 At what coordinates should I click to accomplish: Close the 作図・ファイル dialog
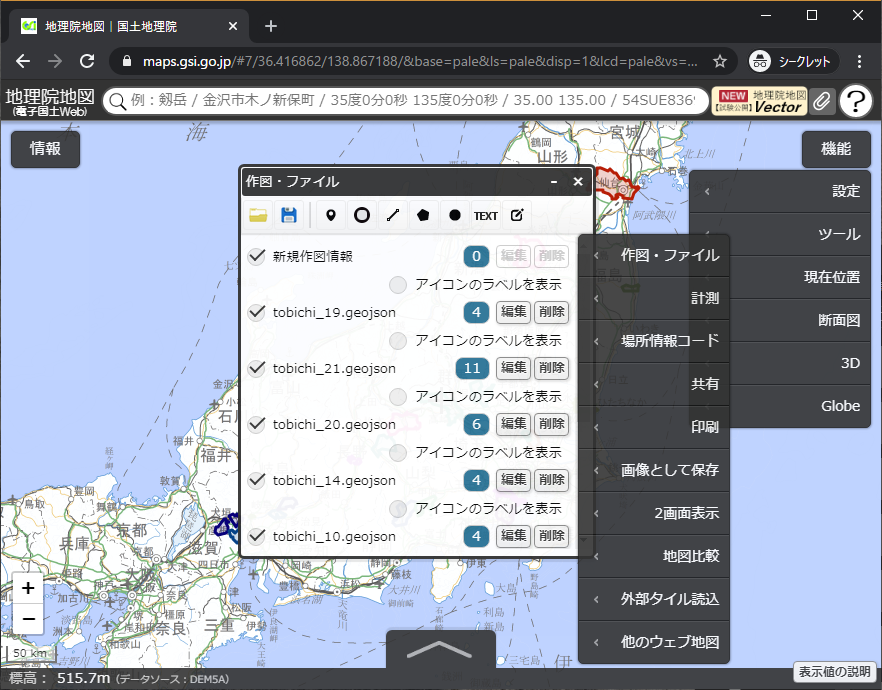point(578,181)
